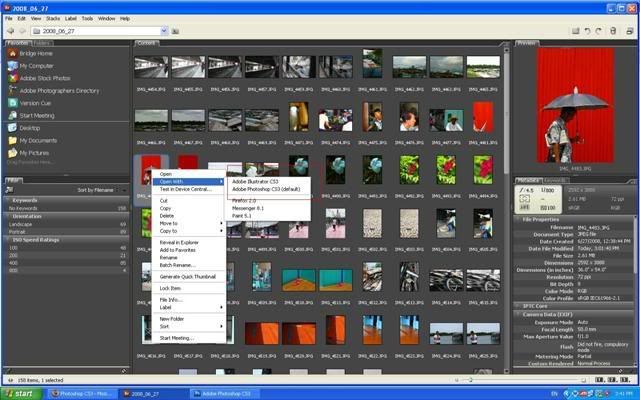Toggle ISO 200 filter
This screenshot has height=400, width=640.
point(67,256)
